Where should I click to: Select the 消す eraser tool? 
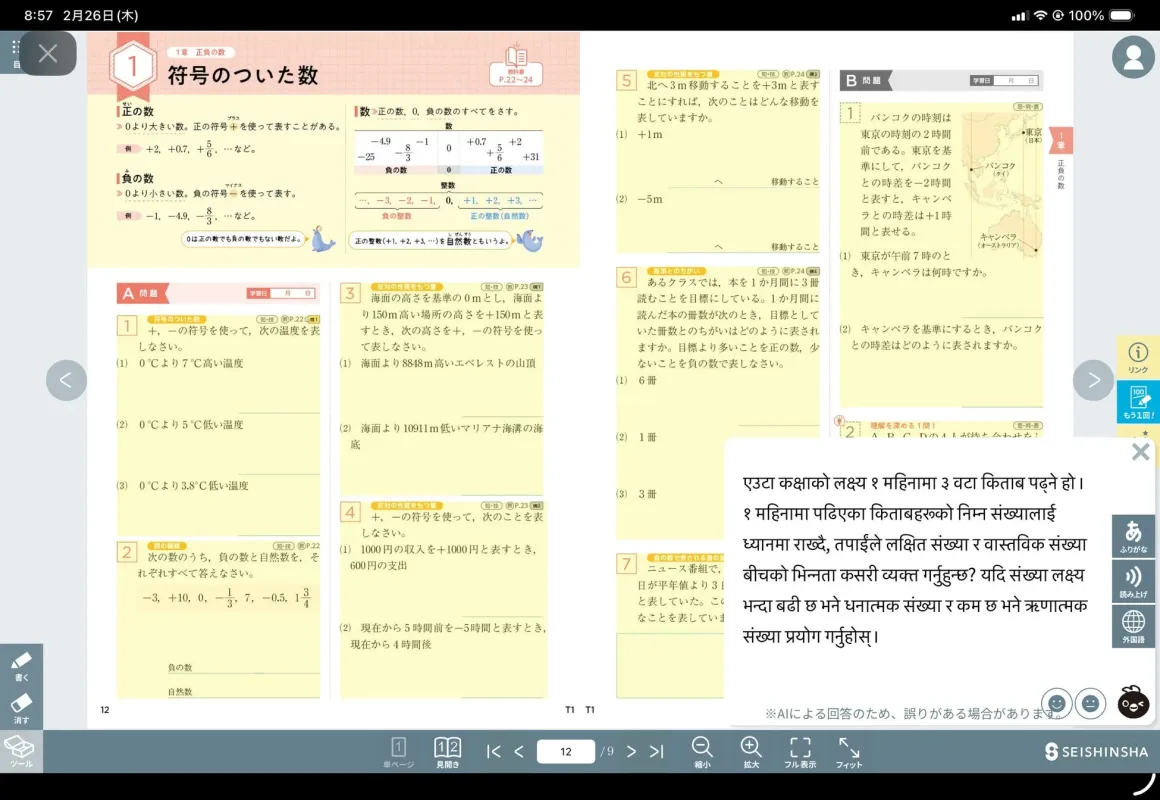click(x=21, y=707)
